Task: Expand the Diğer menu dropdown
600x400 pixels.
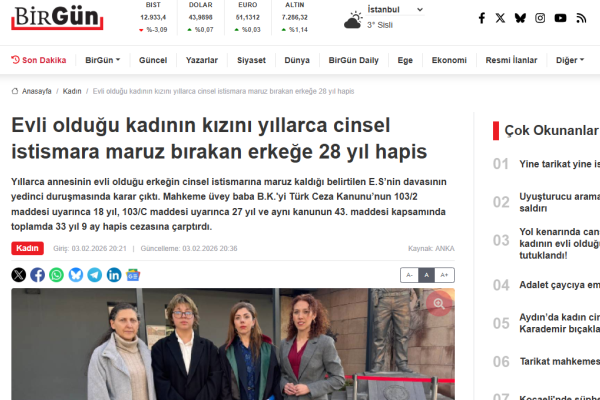Action: pos(570,60)
